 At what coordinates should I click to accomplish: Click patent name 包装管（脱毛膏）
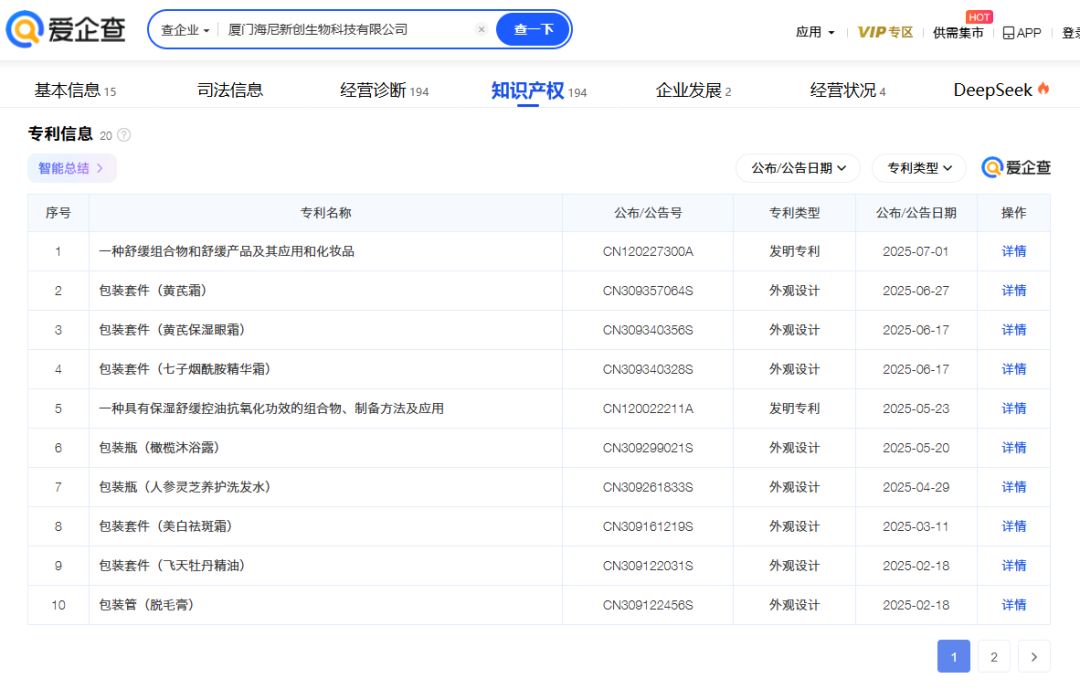click(147, 605)
